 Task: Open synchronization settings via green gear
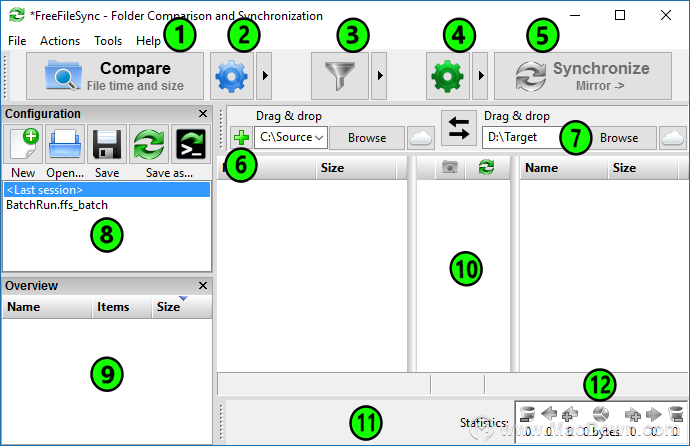[x=448, y=76]
